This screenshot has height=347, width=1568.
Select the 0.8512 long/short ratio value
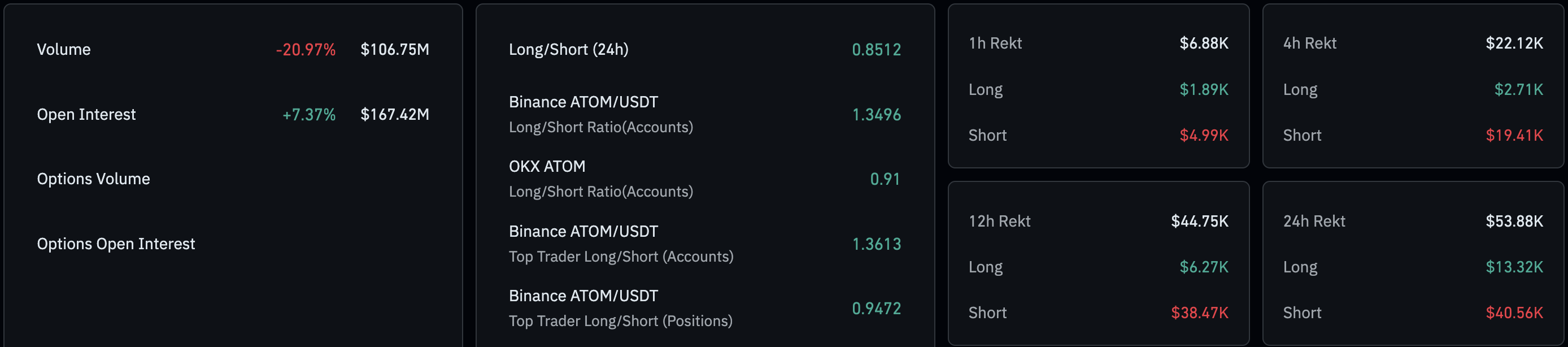pos(876,50)
